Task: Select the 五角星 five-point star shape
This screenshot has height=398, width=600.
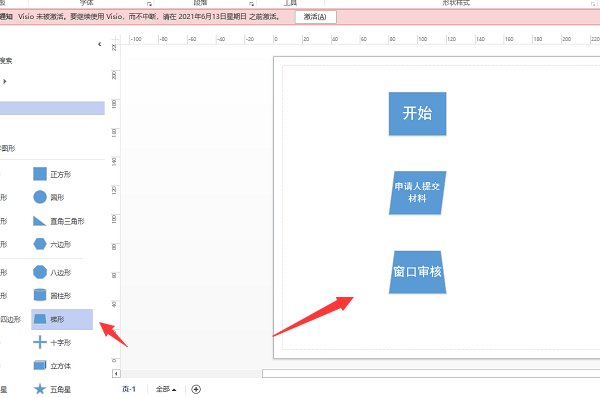Action: [52, 389]
